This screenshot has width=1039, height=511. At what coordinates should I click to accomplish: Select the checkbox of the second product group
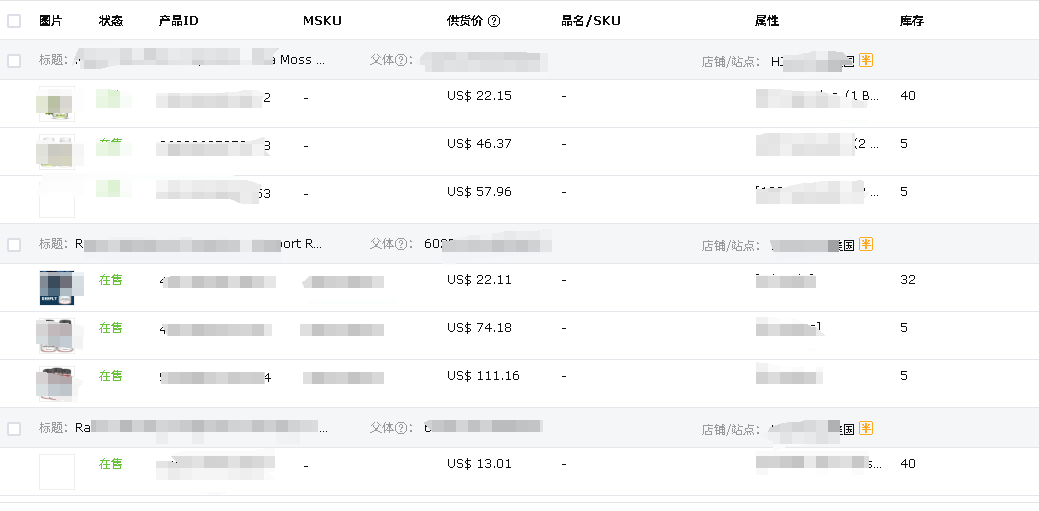(x=14, y=245)
